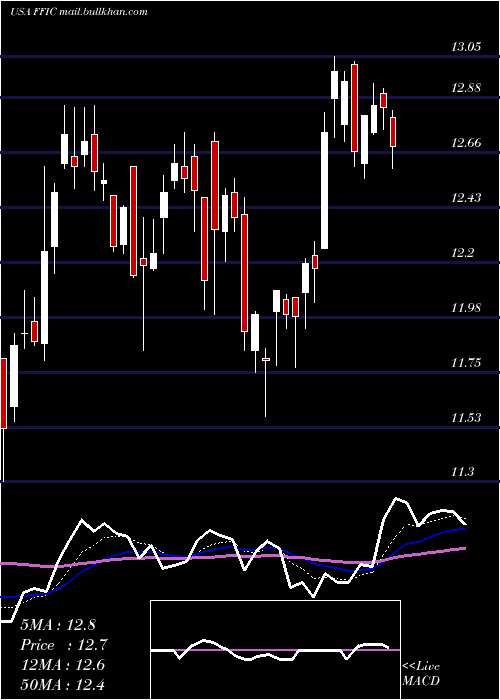Click the long red candle near the 13.05 high
The width and height of the screenshot is (500, 700).
[x=354, y=108]
